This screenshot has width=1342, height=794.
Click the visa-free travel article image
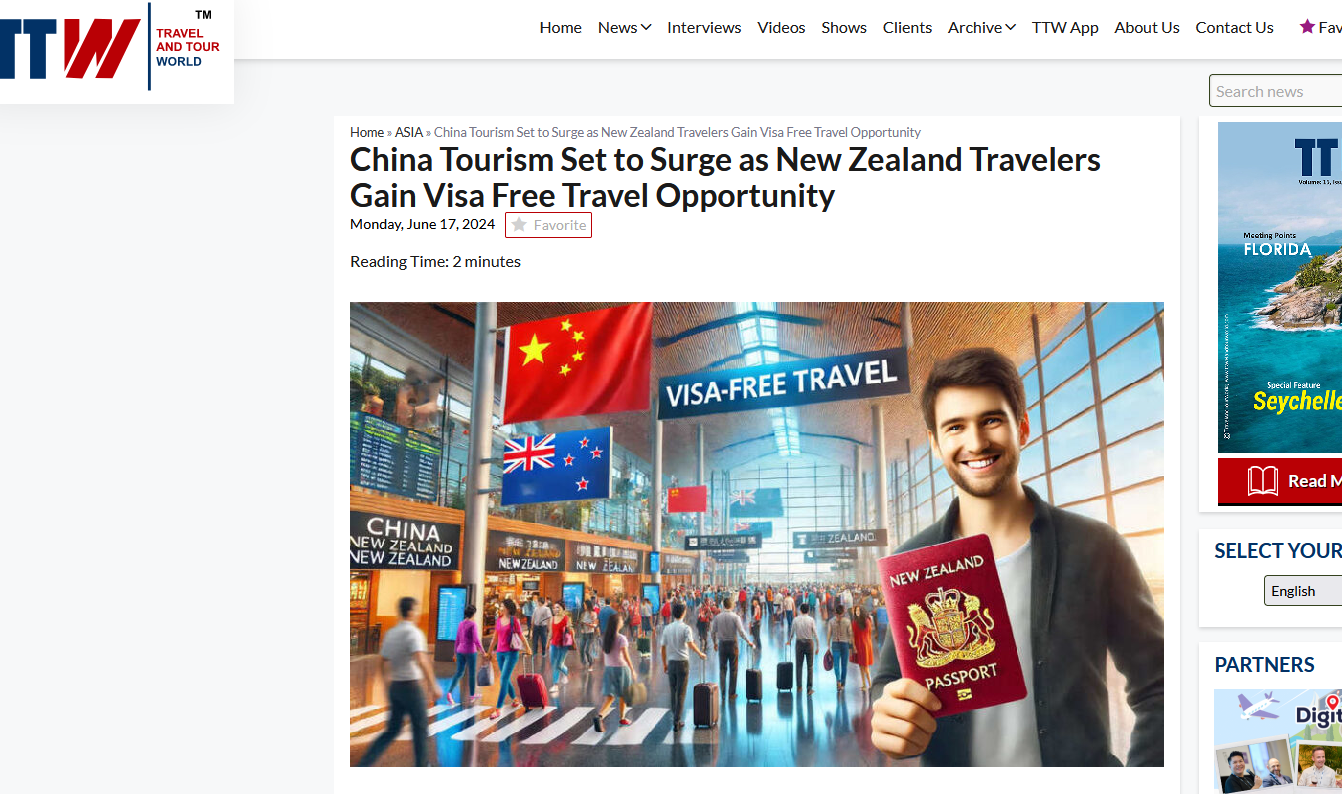(x=757, y=534)
